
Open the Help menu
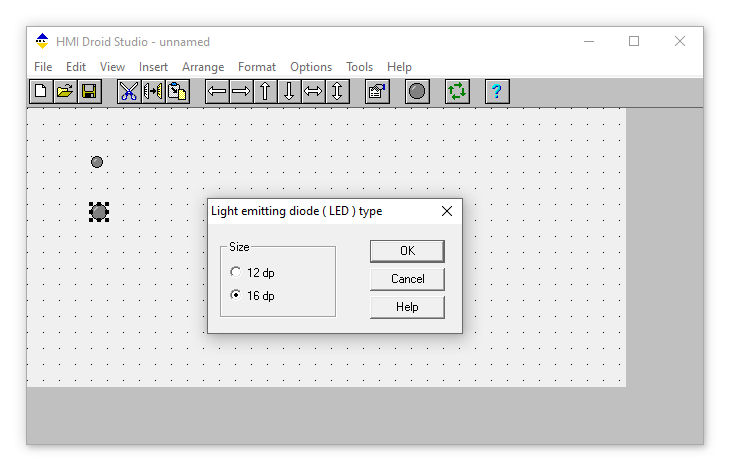[x=399, y=67]
